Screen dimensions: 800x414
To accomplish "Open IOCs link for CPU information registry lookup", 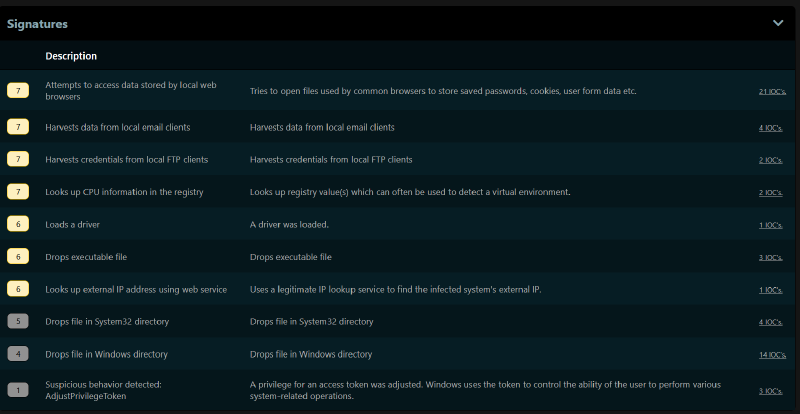I will (772, 192).
